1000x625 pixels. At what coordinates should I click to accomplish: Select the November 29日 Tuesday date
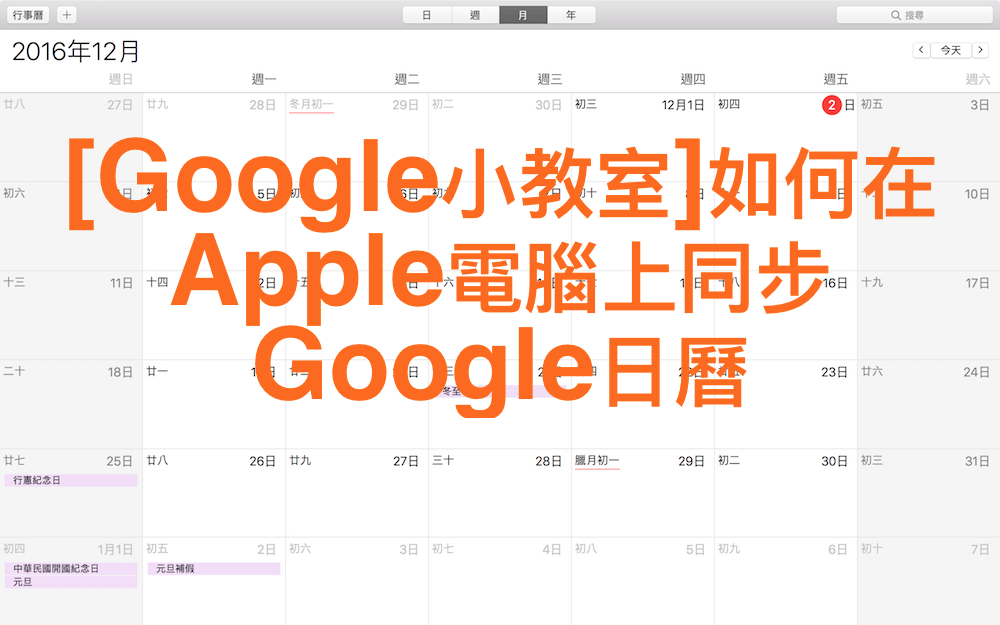tap(406, 105)
